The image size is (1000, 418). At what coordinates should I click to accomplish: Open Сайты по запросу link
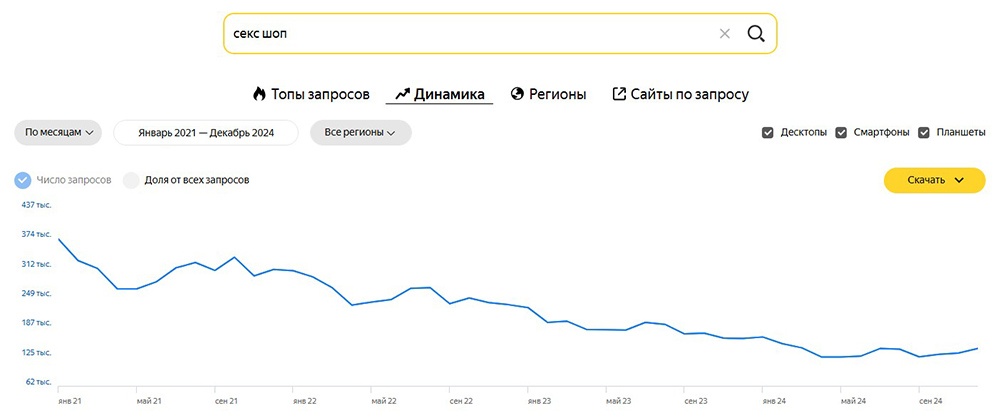680,94
